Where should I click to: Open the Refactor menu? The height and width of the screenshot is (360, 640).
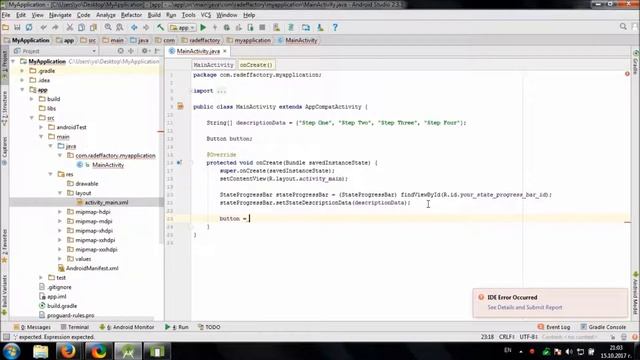tap(131, 15)
